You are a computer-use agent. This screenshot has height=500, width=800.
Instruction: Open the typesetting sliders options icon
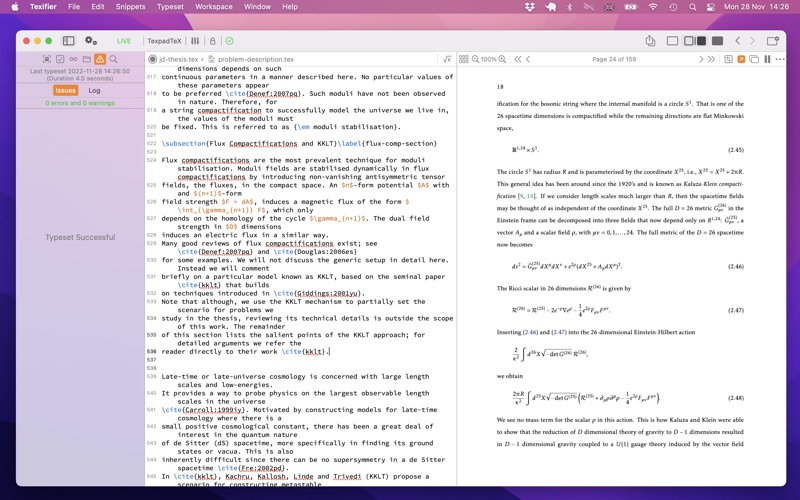click(195, 41)
